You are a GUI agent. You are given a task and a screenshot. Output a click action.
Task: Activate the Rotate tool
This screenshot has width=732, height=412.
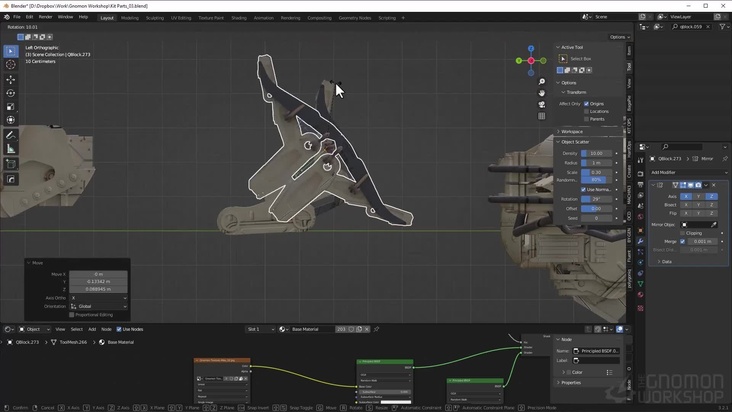11,93
